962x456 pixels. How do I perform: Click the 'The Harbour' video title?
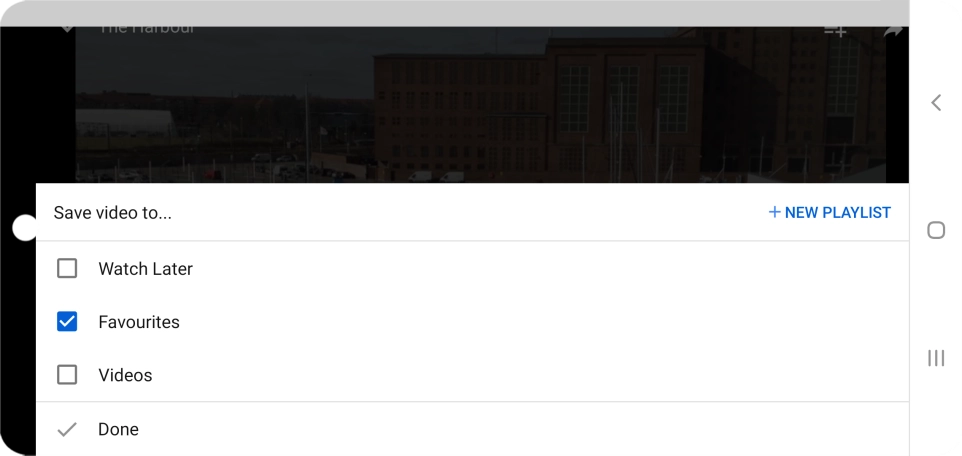(x=147, y=30)
